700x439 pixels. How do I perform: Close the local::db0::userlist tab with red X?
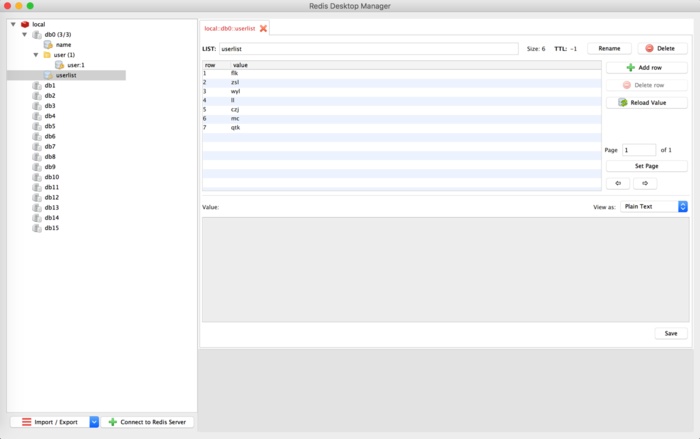click(x=263, y=29)
